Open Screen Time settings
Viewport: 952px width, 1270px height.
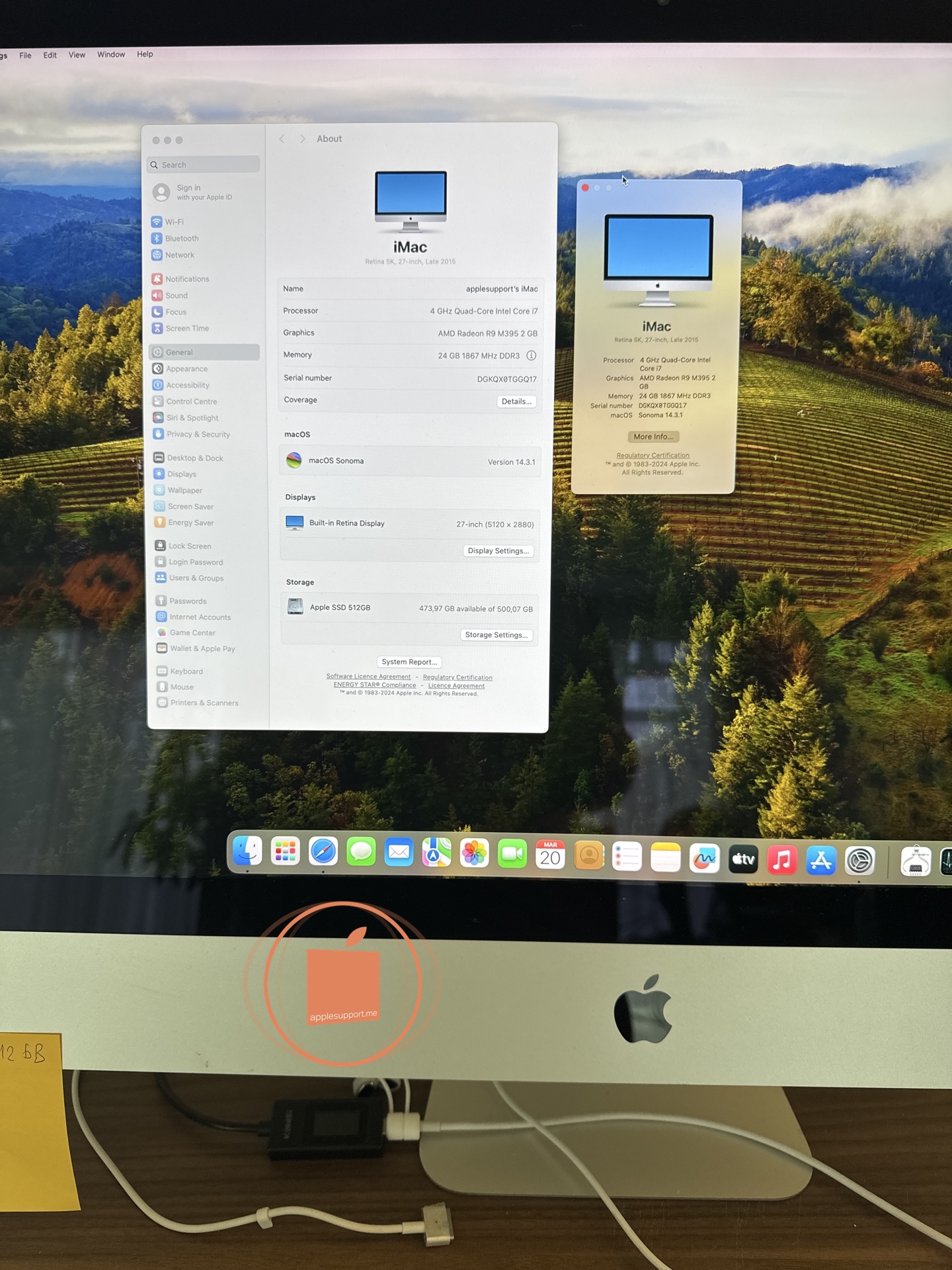pyautogui.click(x=180, y=329)
